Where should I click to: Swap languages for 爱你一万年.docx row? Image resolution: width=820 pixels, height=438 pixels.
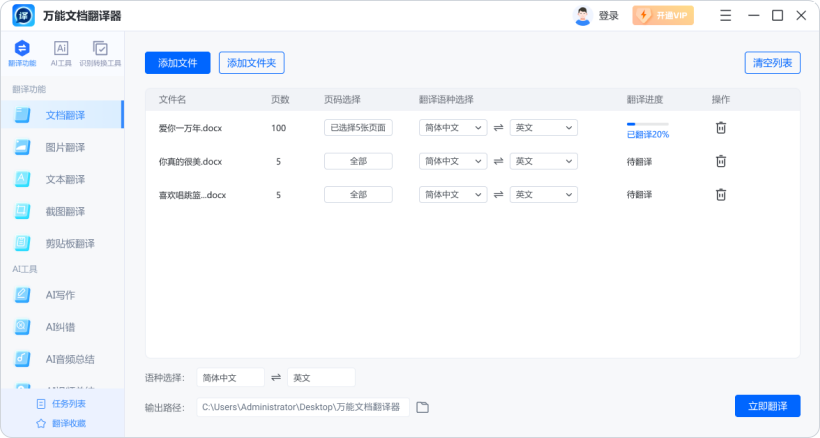[x=498, y=128]
